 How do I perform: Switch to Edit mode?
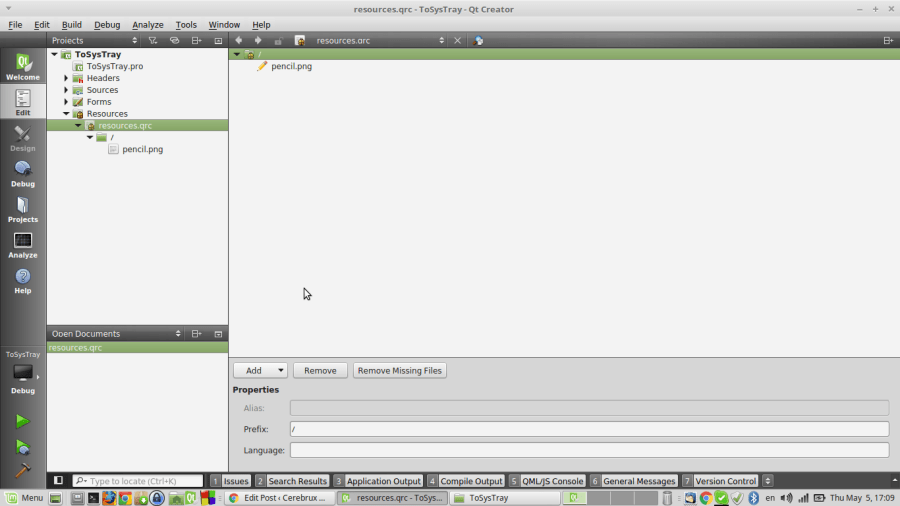point(23,102)
